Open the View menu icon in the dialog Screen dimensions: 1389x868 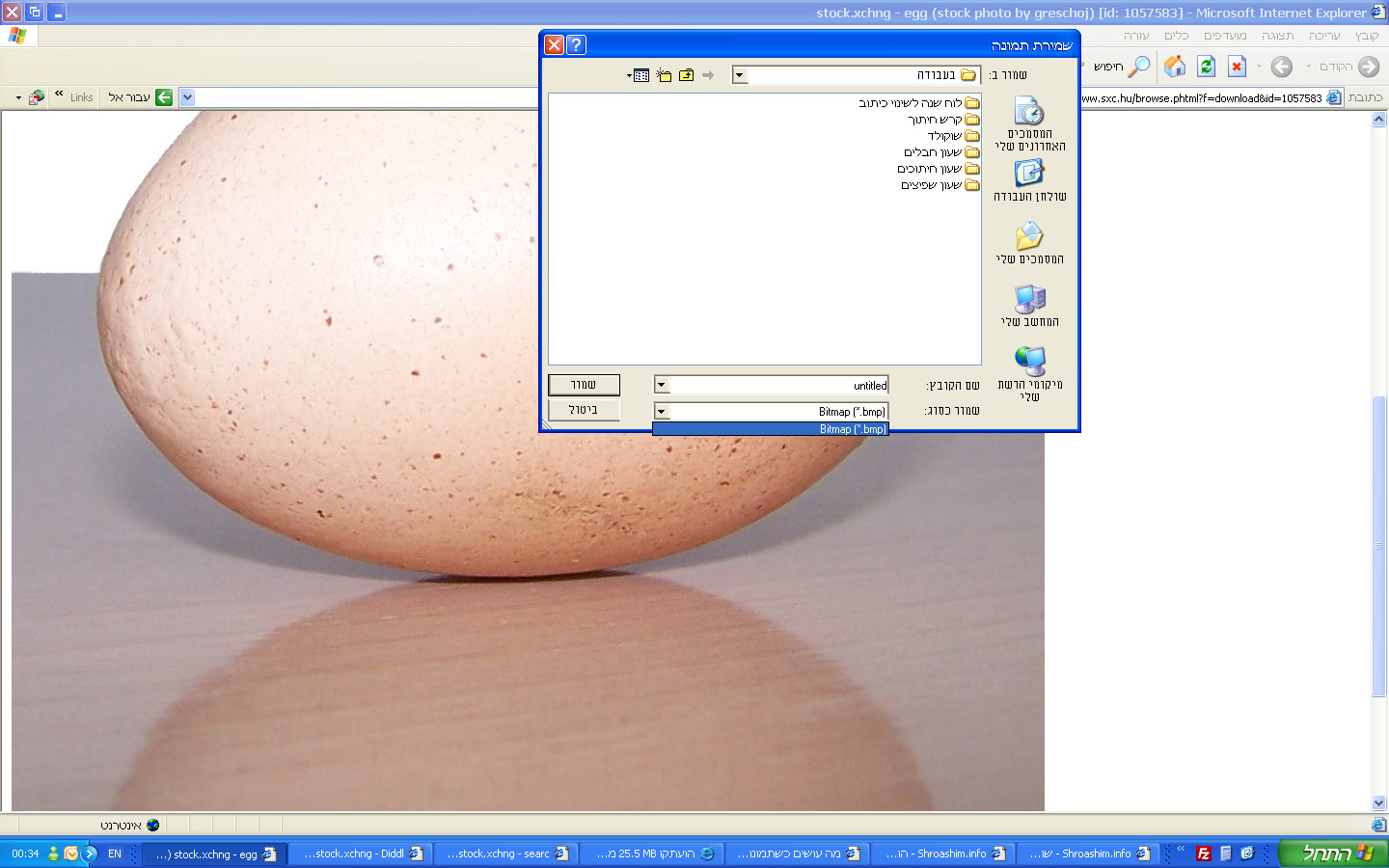(640, 75)
